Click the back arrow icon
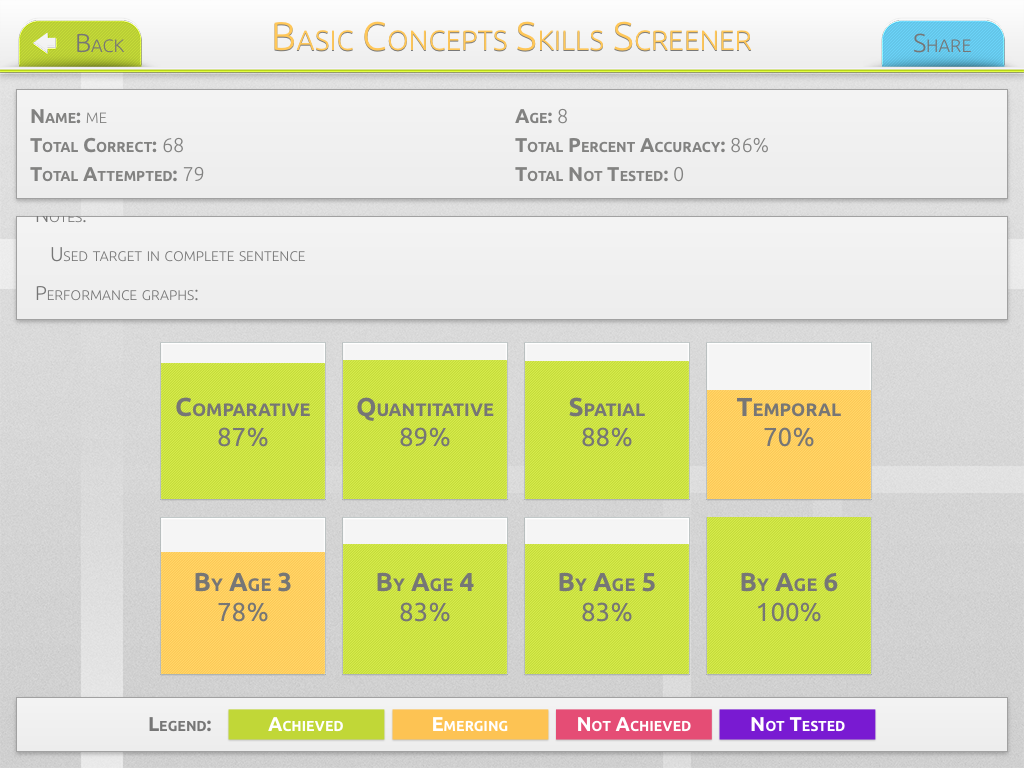The width and height of the screenshot is (1024, 768). click(42, 41)
